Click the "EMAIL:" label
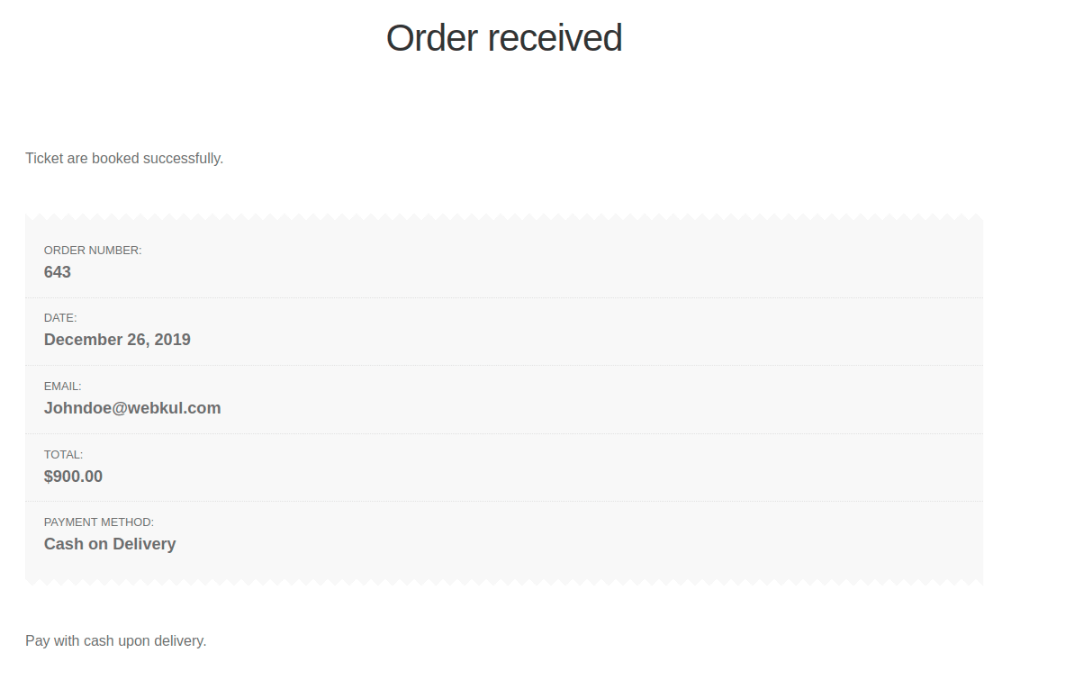The width and height of the screenshot is (1075, 677). coord(62,386)
